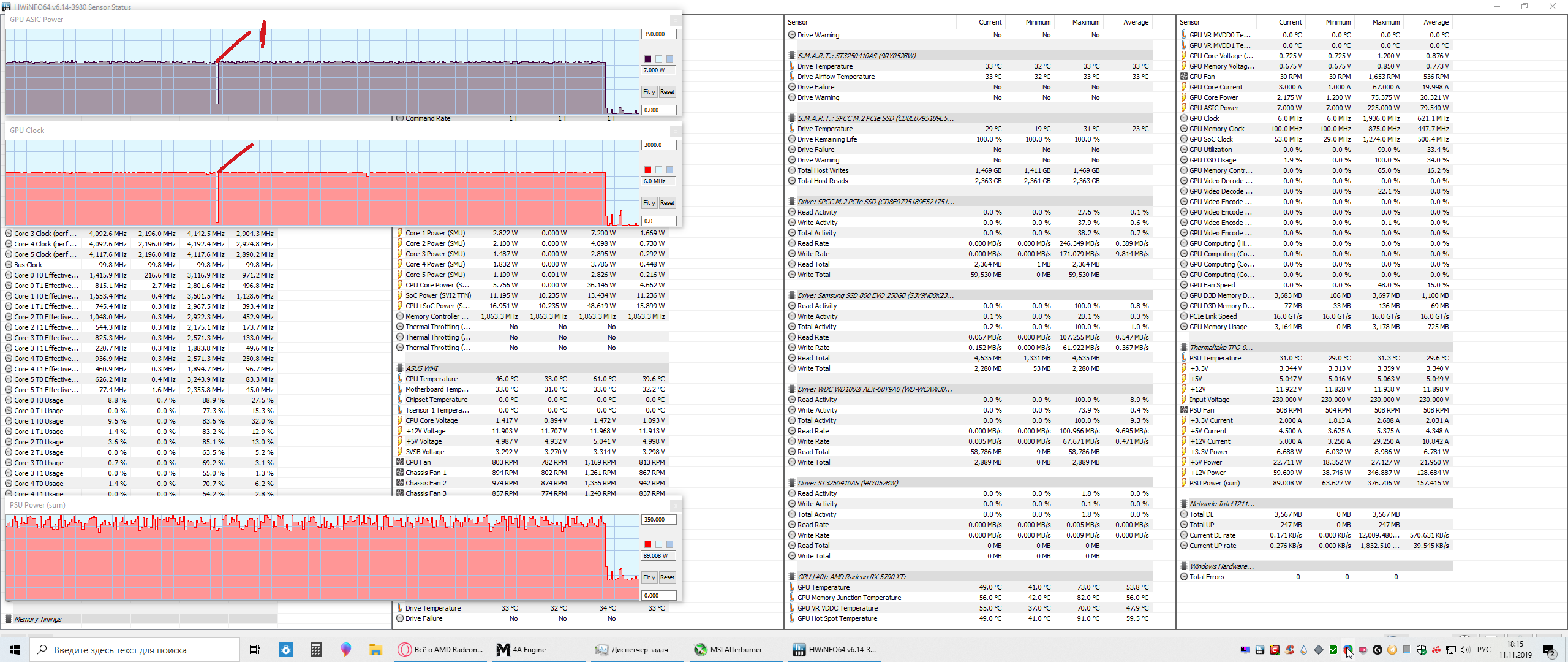Click the dark purple line color swatch in GPU ASIC Power graph
The width and height of the screenshot is (1568, 662).
click(x=648, y=59)
